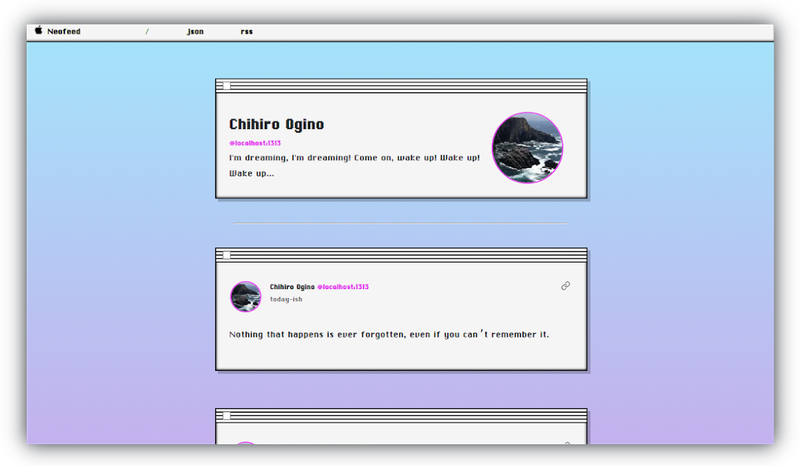The width and height of the screenshot is (800, 466).
Task: Click the Chihiro Ogino profile heading
Action: 277,125
